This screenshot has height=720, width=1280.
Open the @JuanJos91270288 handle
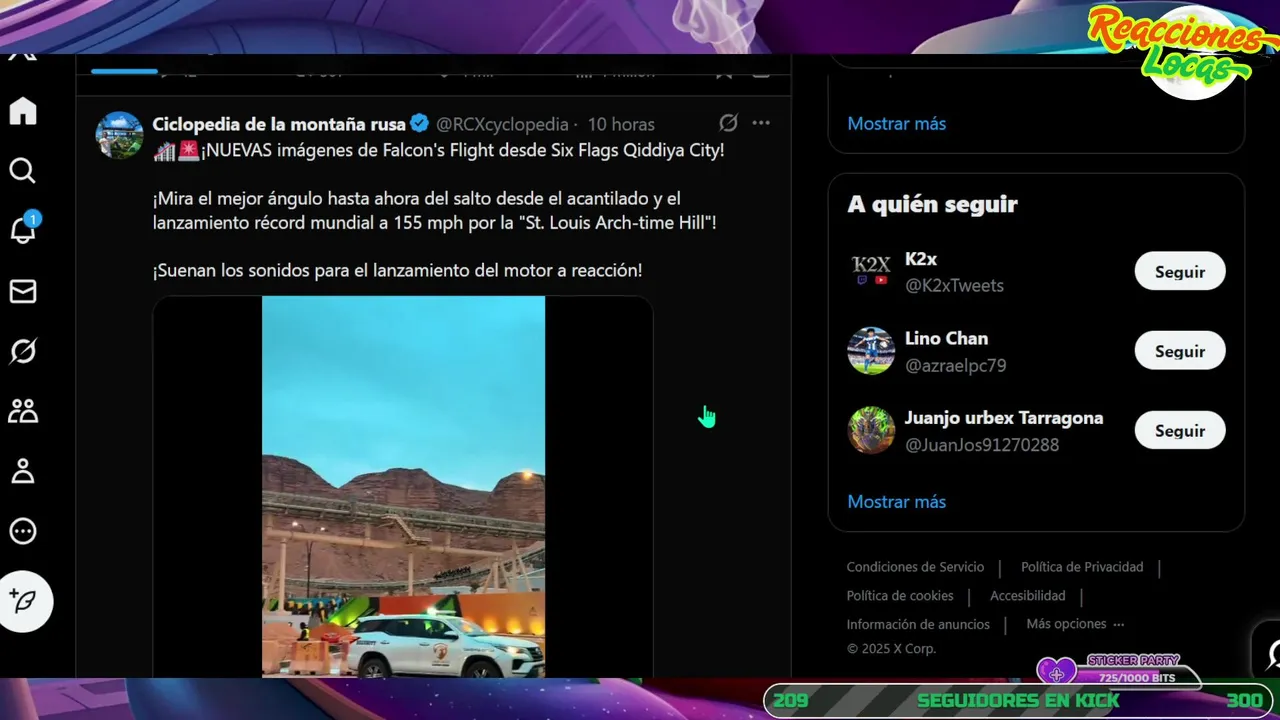point(982,445)
